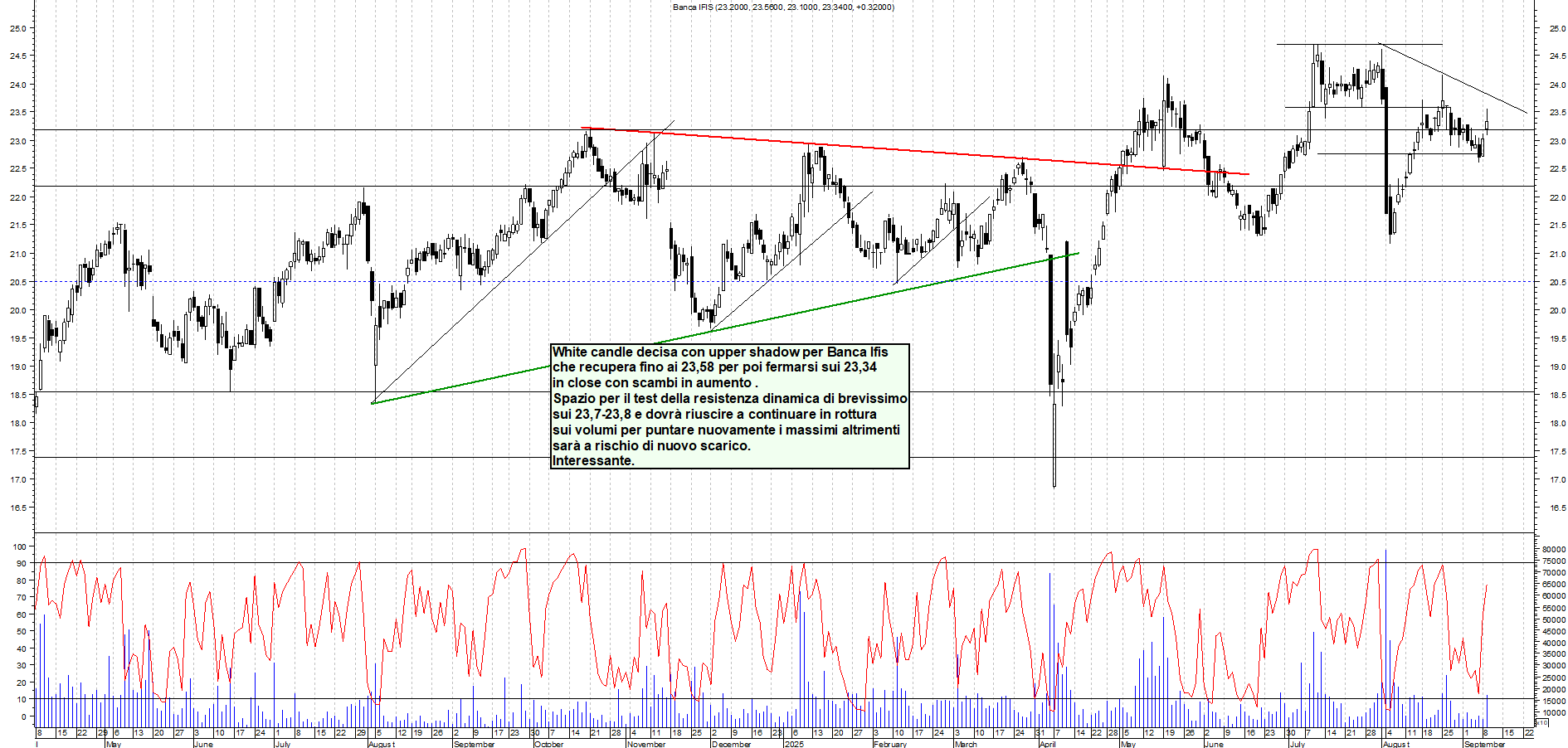Click the line 'Spazio per il test della resistenza dinamica di brevissimo'
1568x748 pixels.
click(x=730, y=398)
